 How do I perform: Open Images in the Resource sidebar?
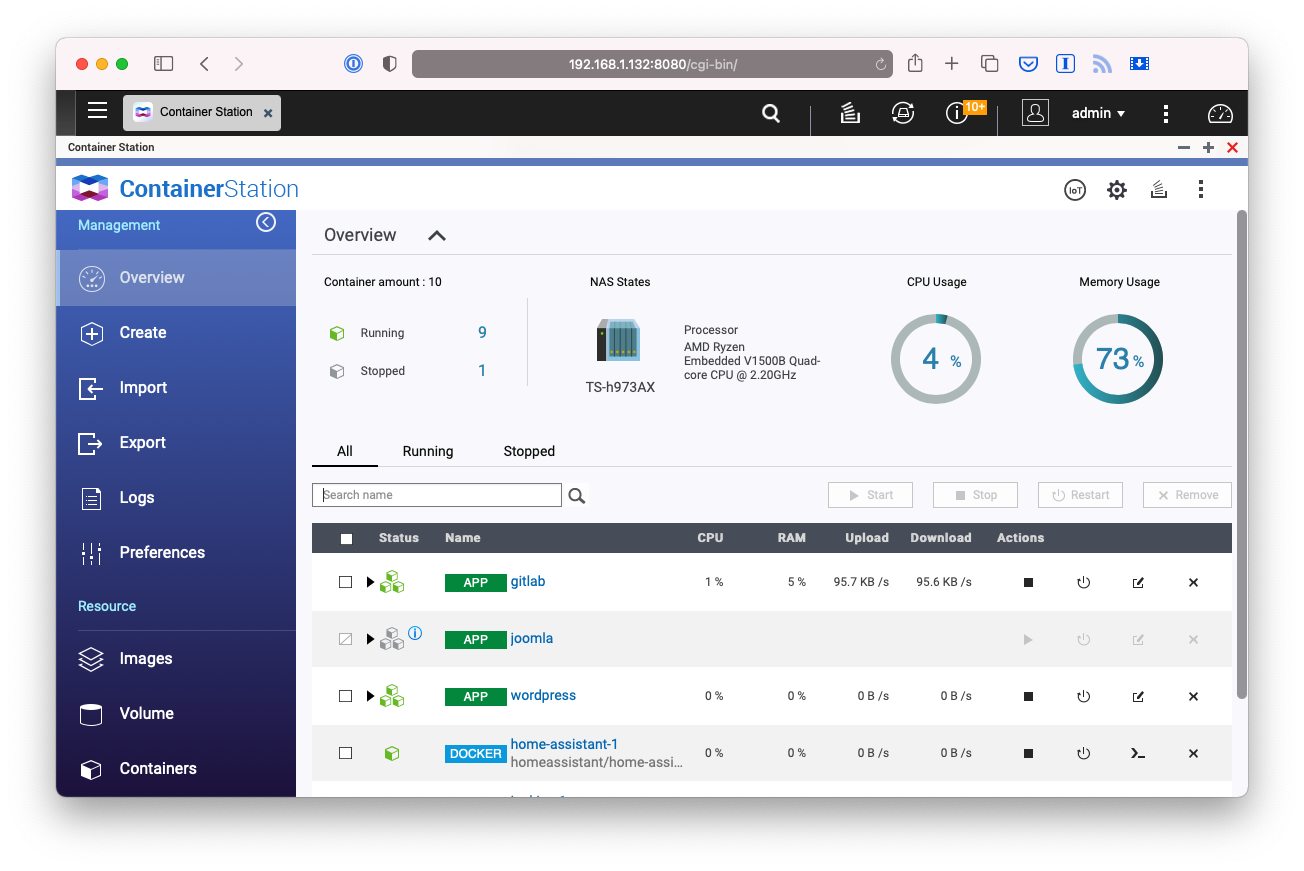pos(146,658)
